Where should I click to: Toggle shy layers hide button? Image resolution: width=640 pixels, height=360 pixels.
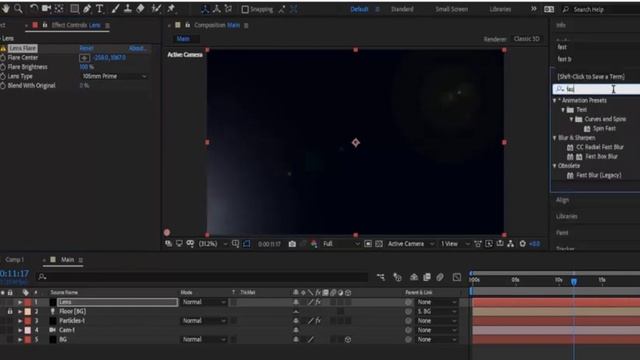tap(413, 277)
